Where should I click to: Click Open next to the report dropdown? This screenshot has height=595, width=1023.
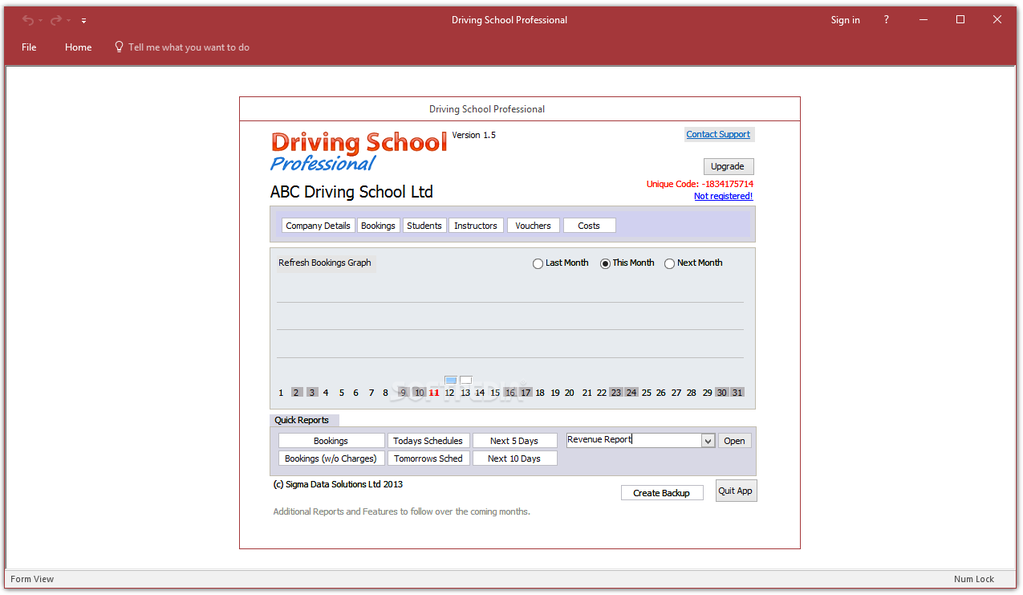click(734, 441)
